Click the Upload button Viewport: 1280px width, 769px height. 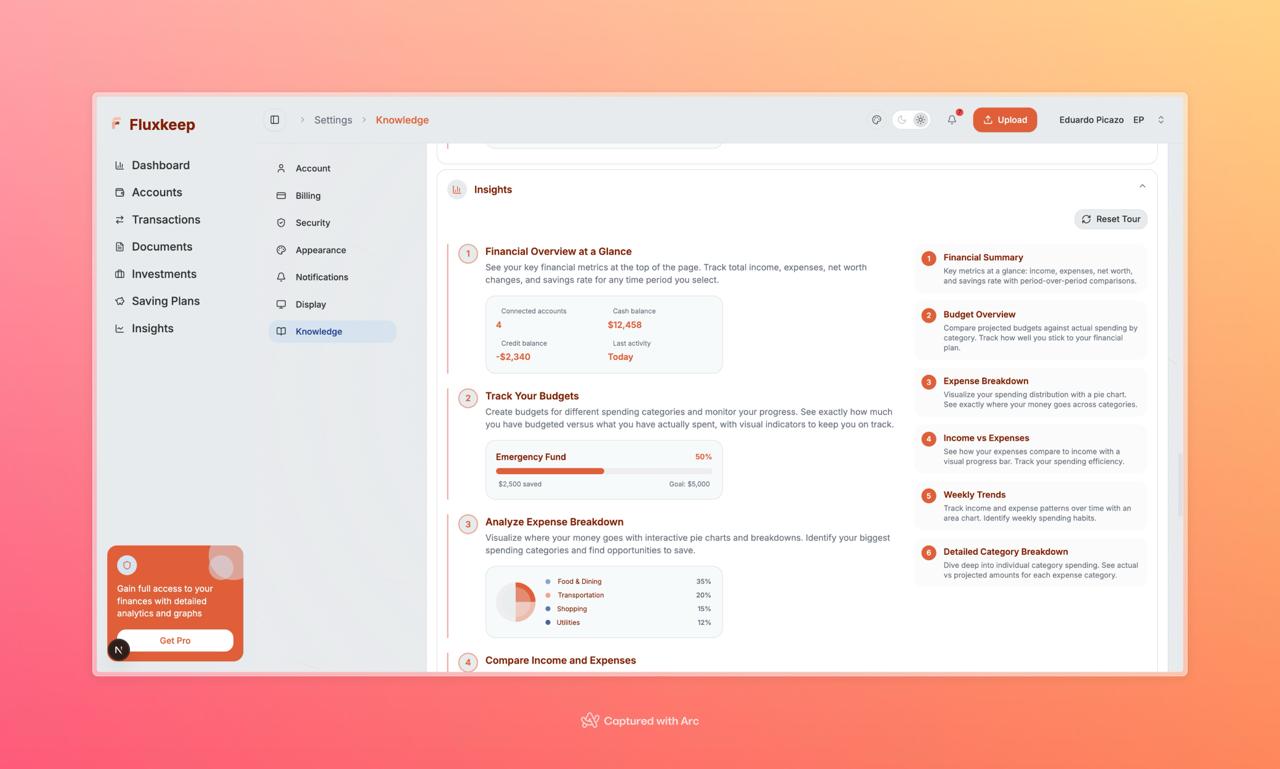[1005, 120]
